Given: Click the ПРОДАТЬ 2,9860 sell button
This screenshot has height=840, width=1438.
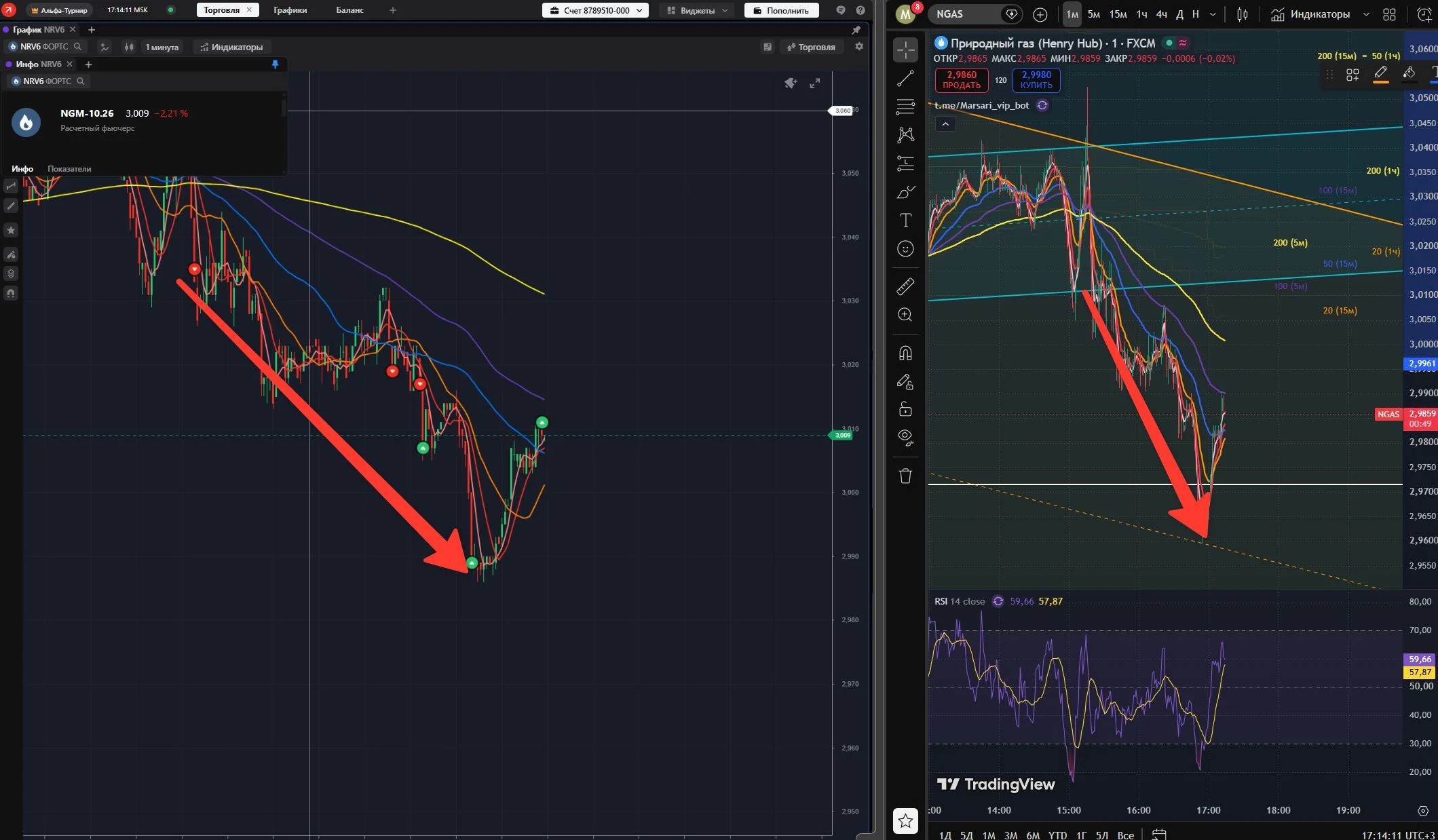Looking at the screenshot, I should [x=962, y=80].
